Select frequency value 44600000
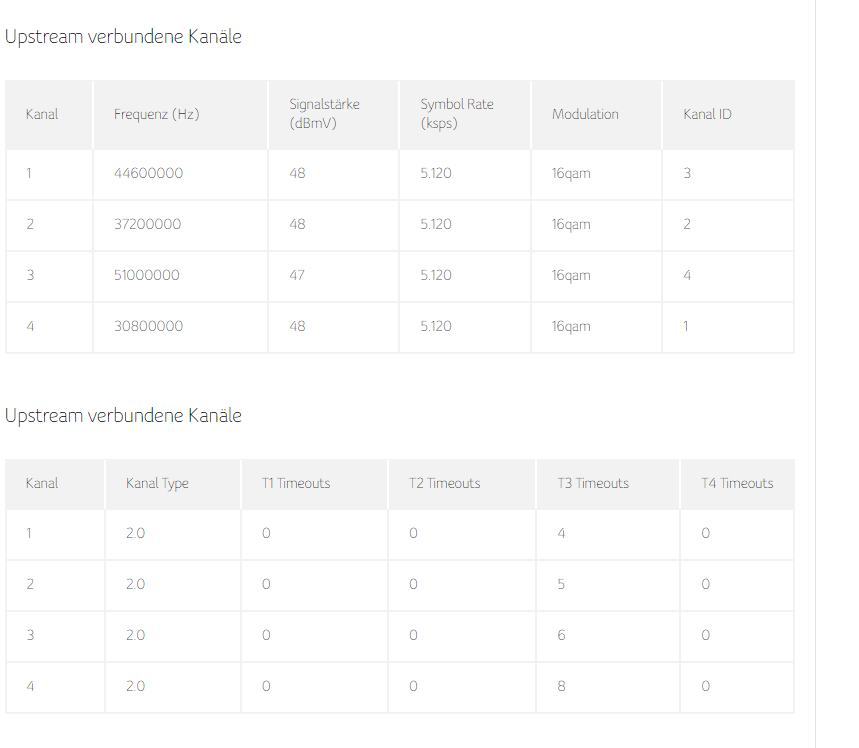859x748 pixels. coord(148,173)
